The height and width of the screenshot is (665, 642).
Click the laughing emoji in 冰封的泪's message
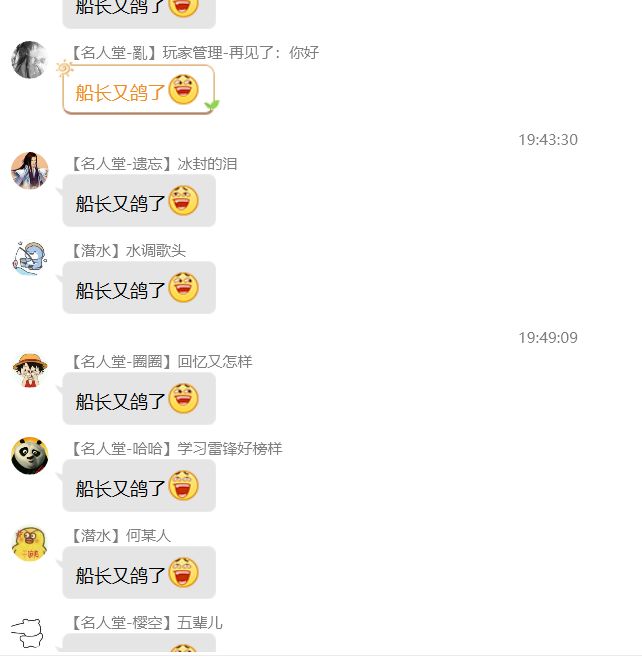tap(183, 200)
